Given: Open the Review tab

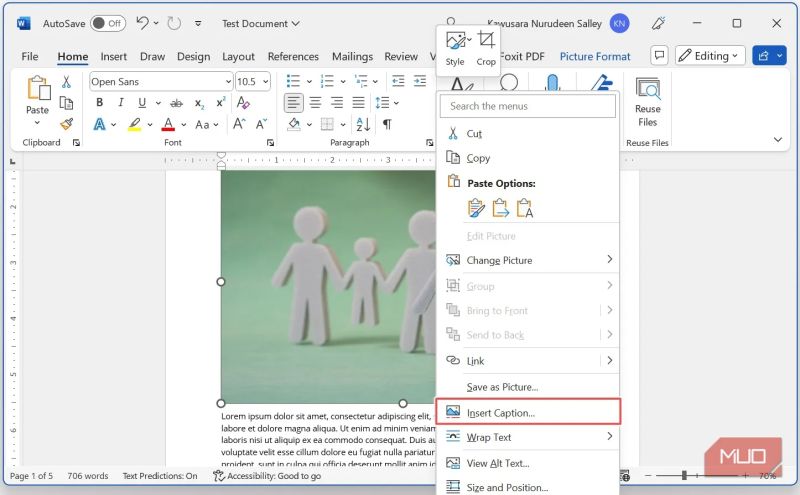Looking at the screenshot, I should 401,56.
